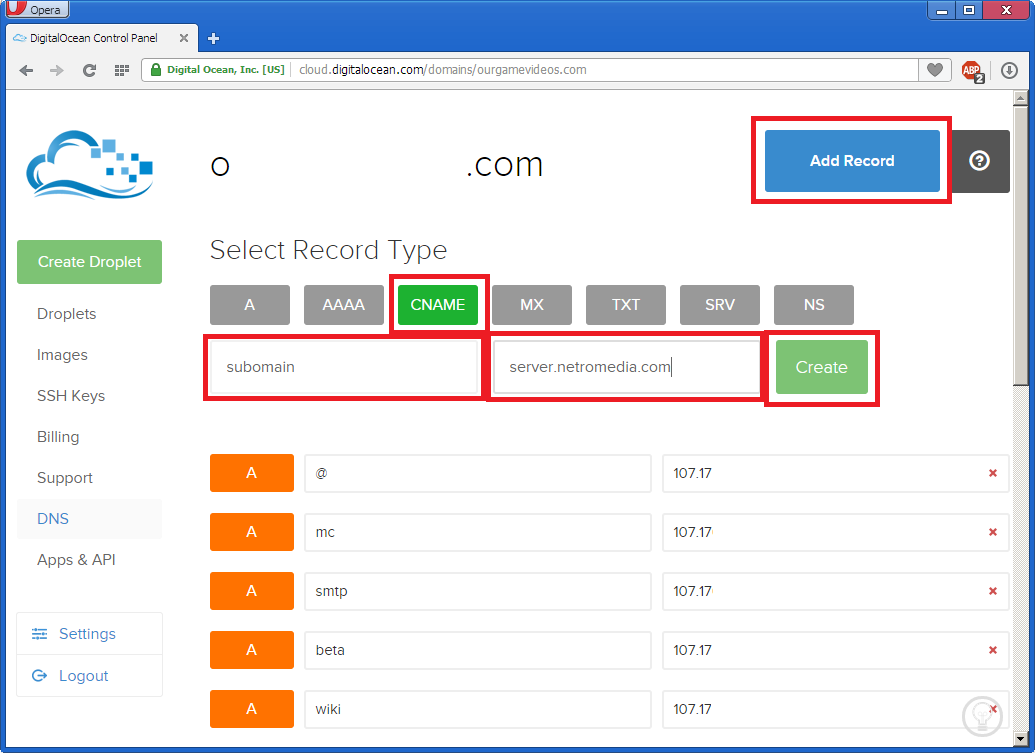Click the browser Forward arrow
This screenshot has height=753, width=1035.
[x=57, y=70]
